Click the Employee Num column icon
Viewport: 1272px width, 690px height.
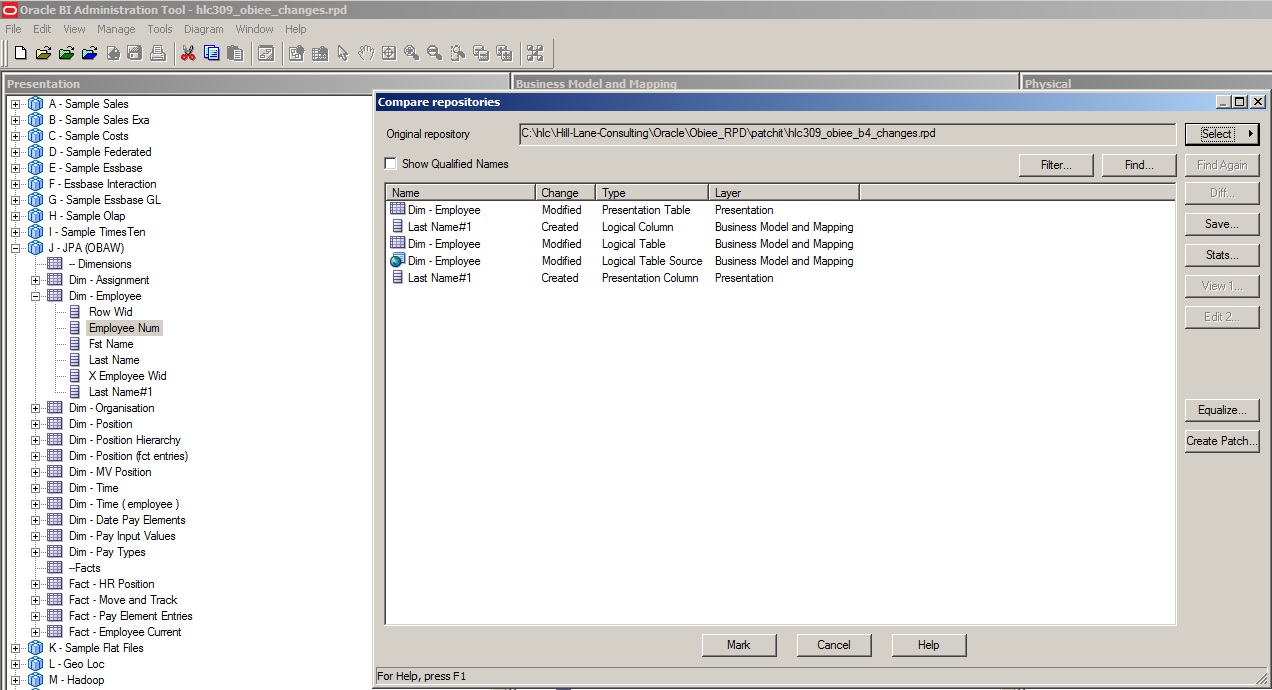tap(75, 328)
